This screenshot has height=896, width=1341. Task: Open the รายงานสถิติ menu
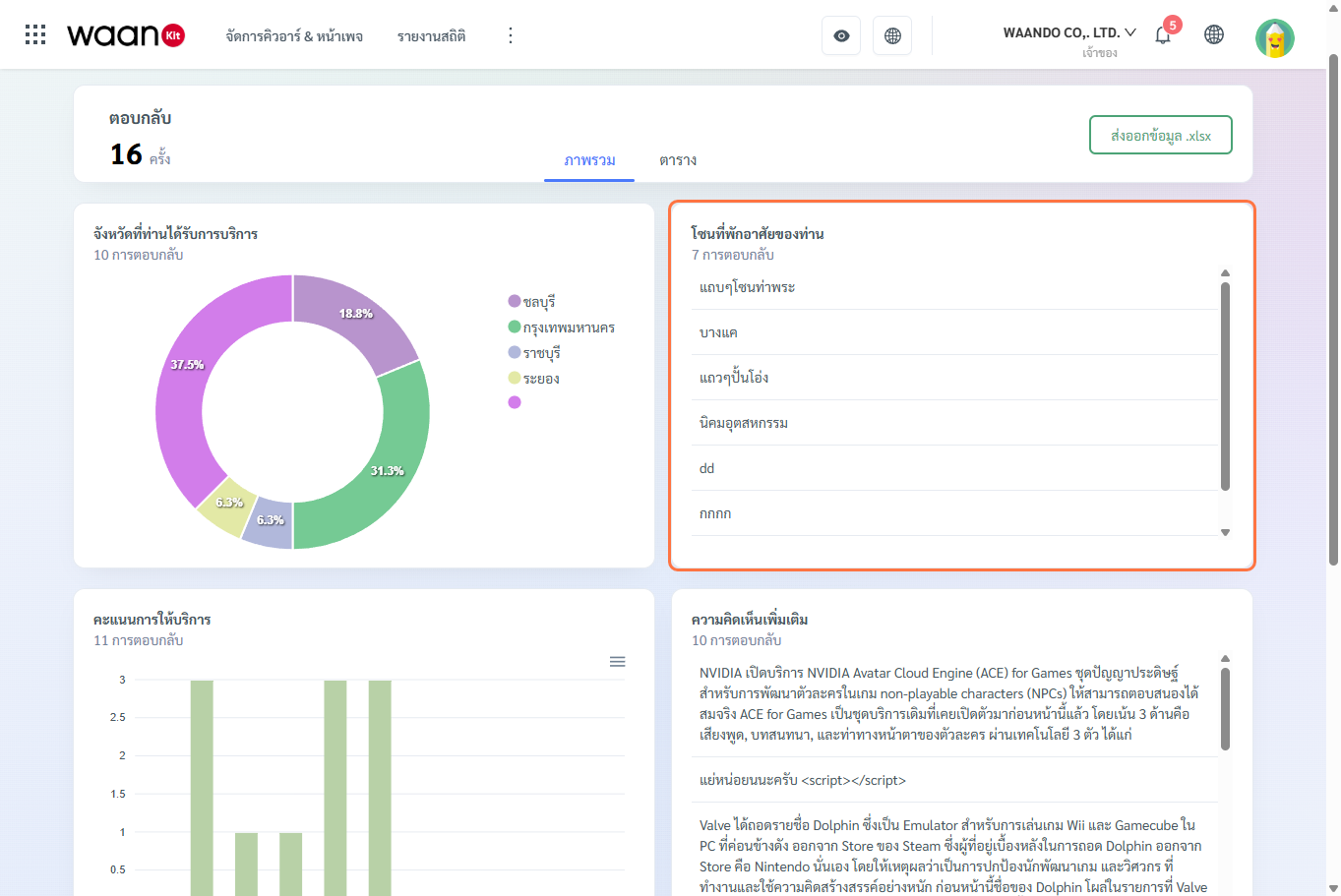coord(431,36)
